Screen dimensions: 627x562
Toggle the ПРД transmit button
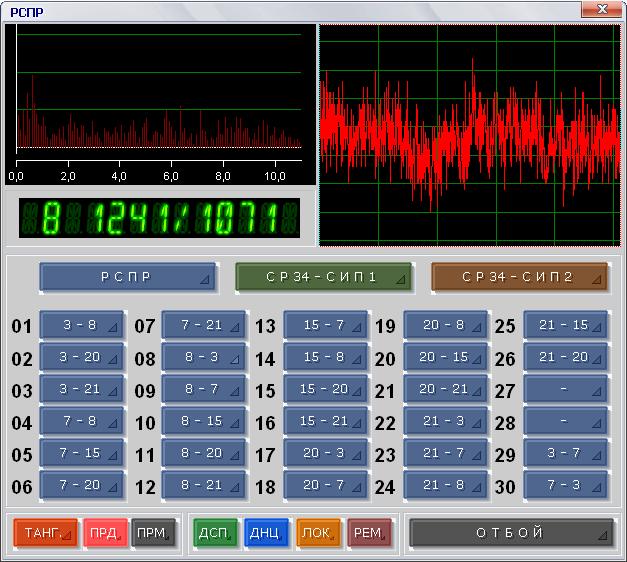106,533
